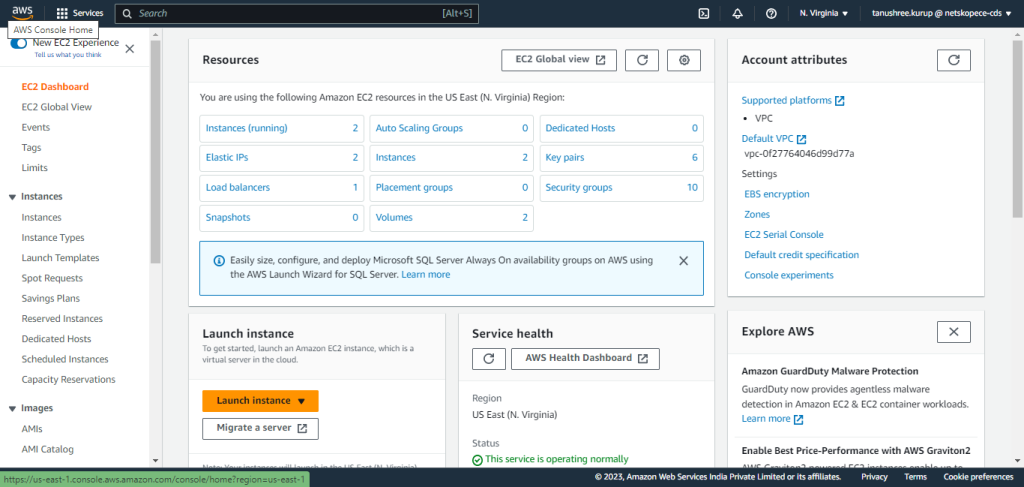The width and height of the screenshot is (1024, 487).
Task: Dismiss the SQL Server Launch Wizard banner
Action: point(684,260)
